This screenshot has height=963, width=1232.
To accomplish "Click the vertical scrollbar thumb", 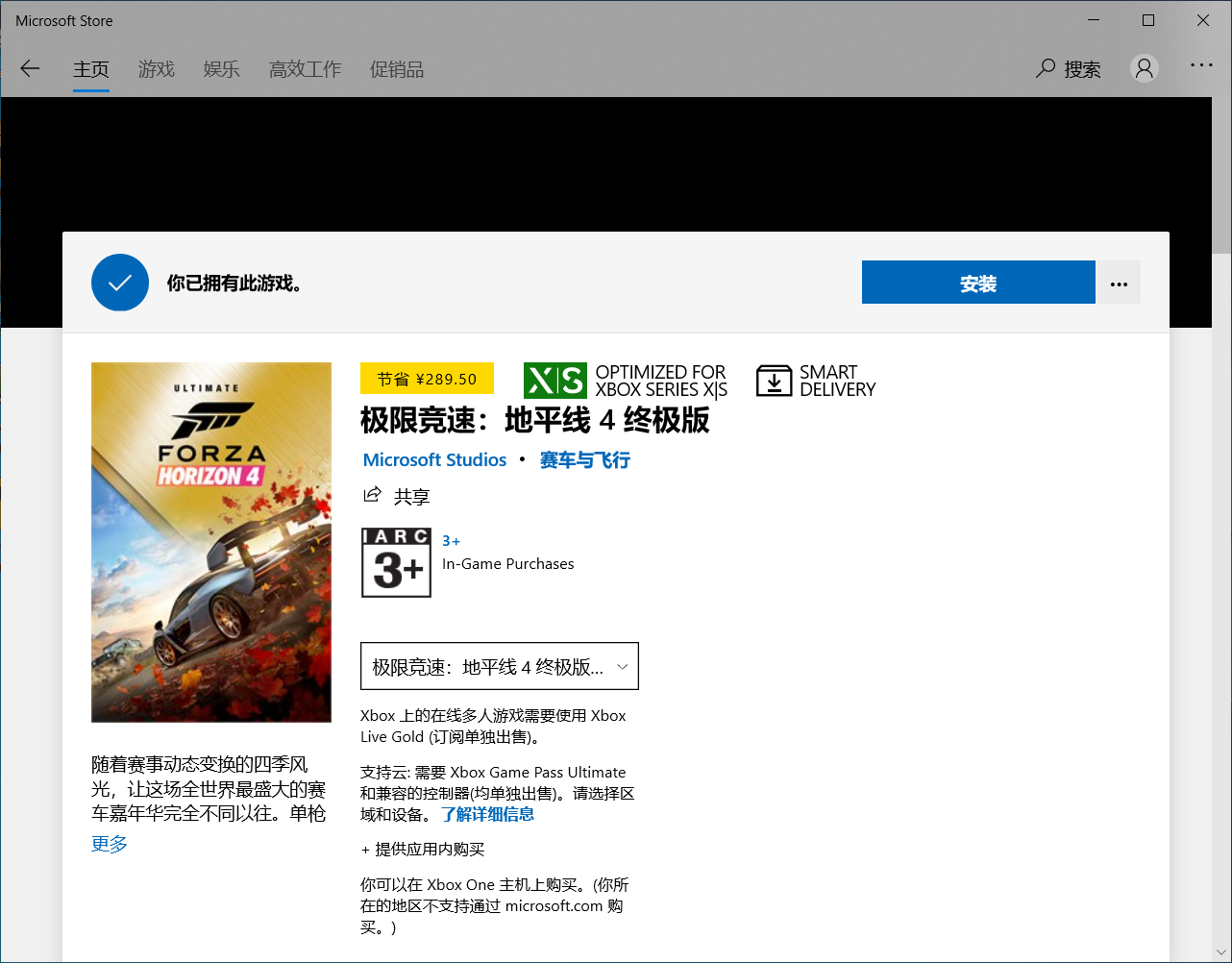I will coord(1221,175).
